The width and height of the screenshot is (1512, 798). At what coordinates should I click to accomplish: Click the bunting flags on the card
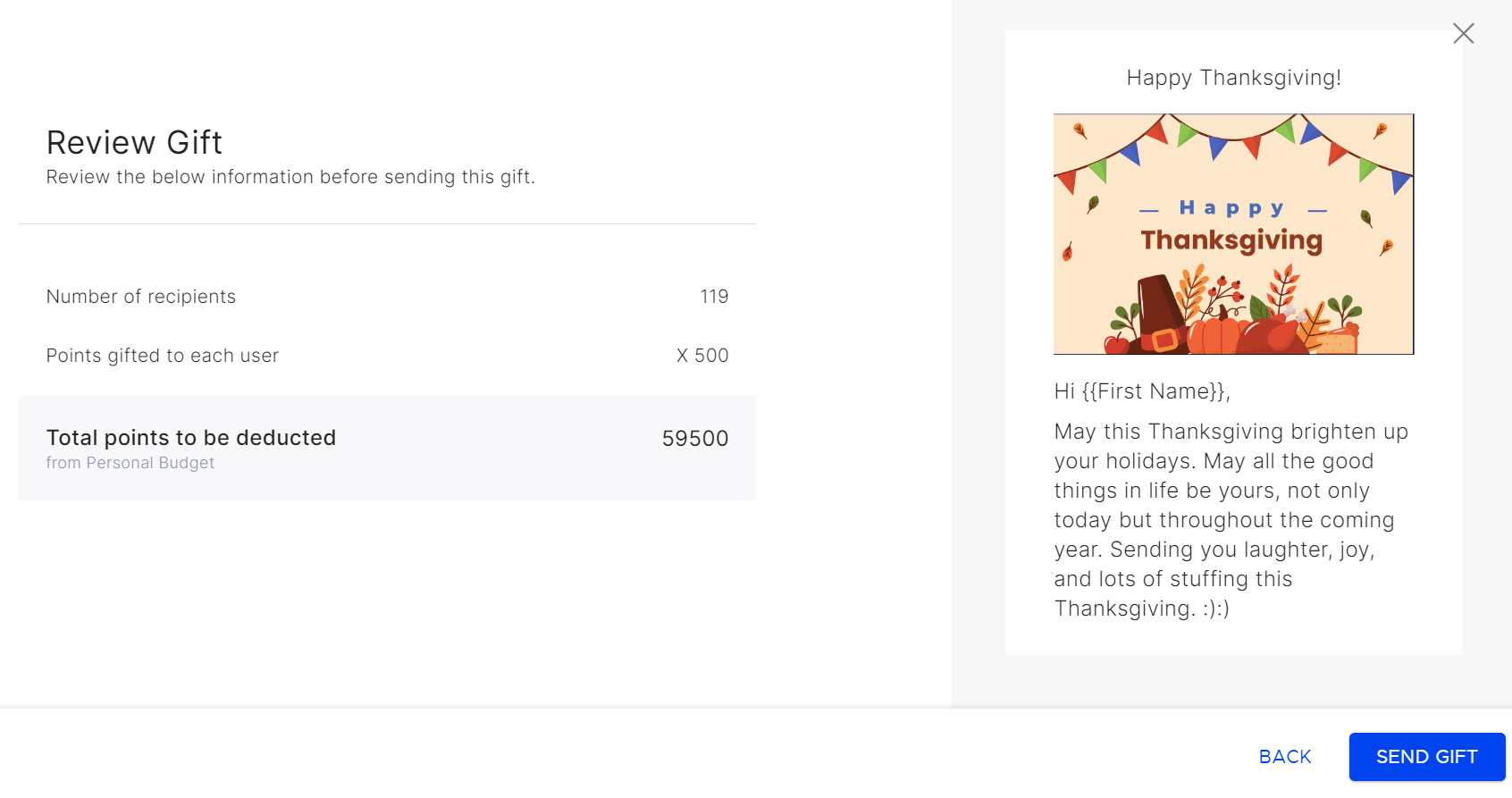(x=1233, y=147)
